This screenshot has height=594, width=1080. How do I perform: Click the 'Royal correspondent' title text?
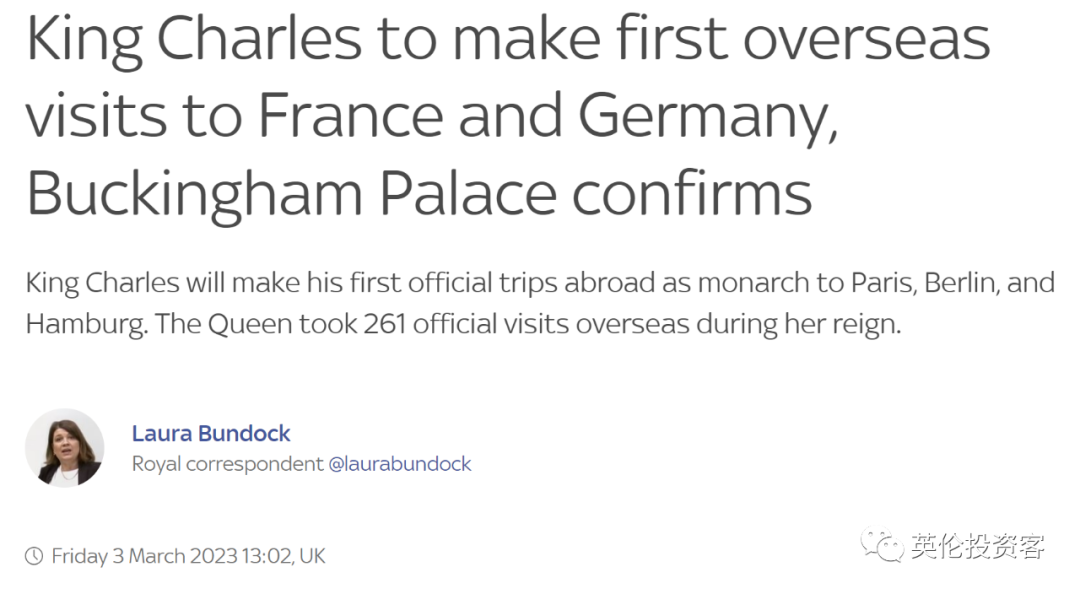tap(227, 464)
